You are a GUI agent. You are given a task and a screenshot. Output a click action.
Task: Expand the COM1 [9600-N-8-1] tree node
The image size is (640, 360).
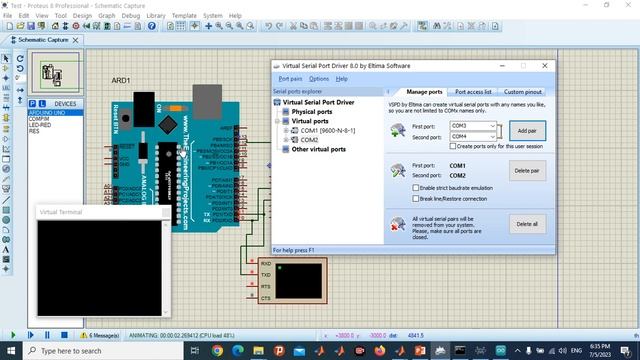click(x=286, y=130)
